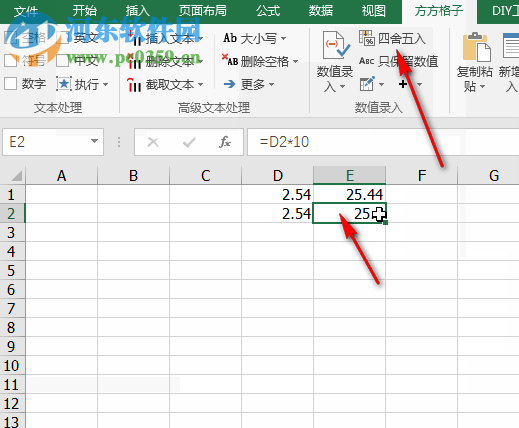Click the 大小写 Ab icon
Screen dimensions: 519x428
(230, 38)
